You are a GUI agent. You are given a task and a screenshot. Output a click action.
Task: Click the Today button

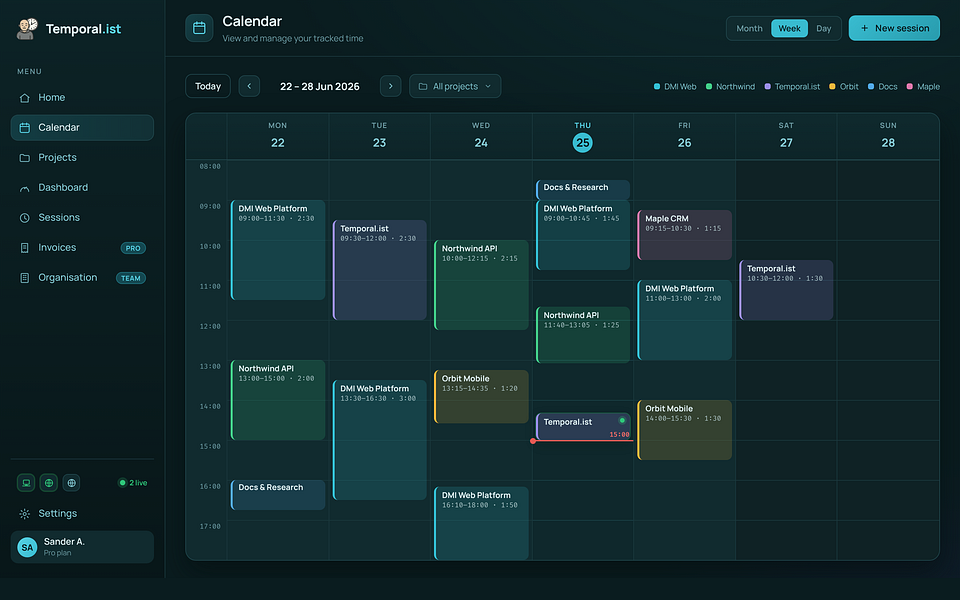pyautogui.click(x=208, y=86)
